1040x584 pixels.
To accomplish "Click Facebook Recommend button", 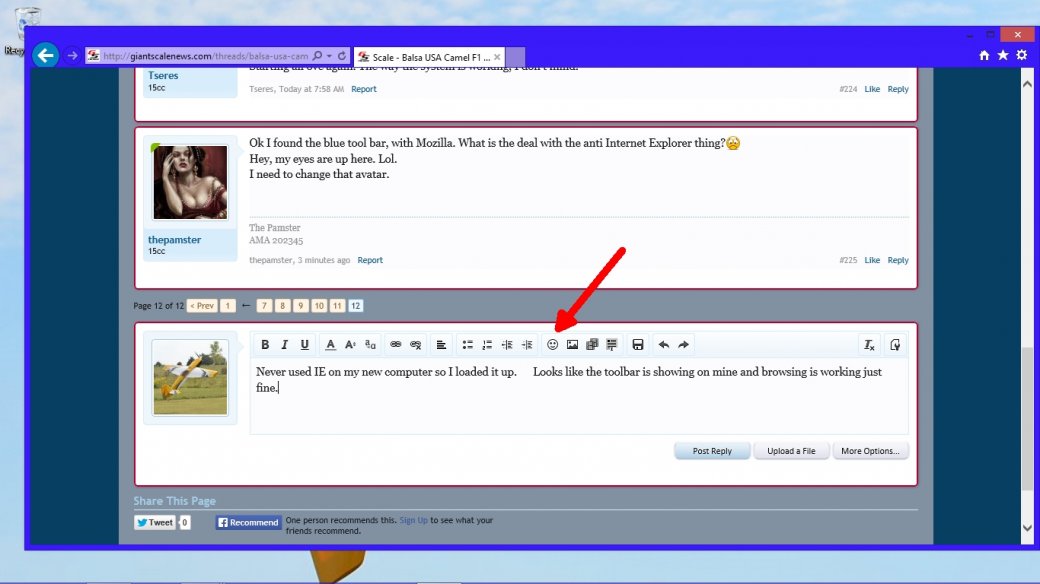I will pyautogui.click(x=249, y=522).
